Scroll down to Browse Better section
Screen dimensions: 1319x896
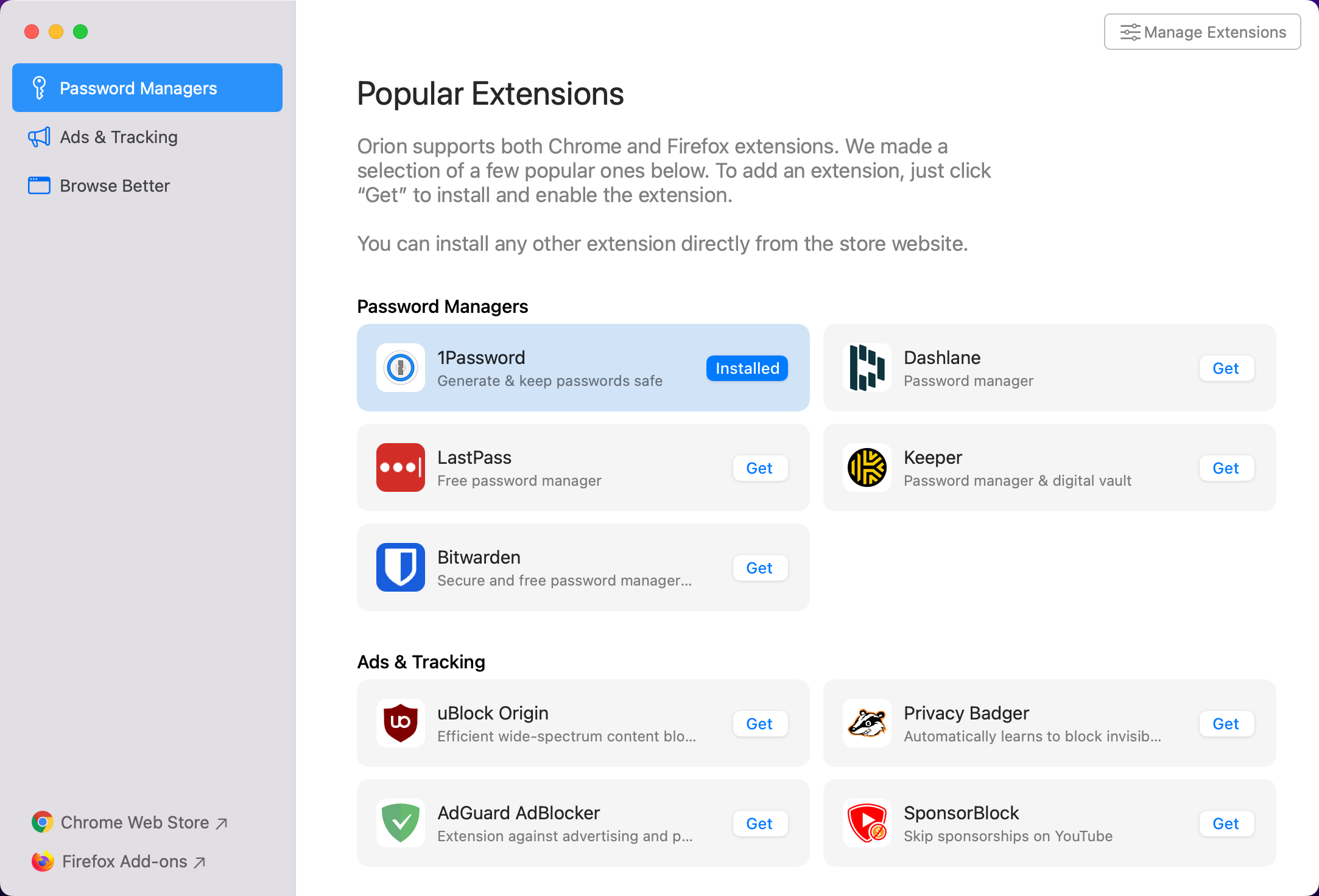coord(115,185)
